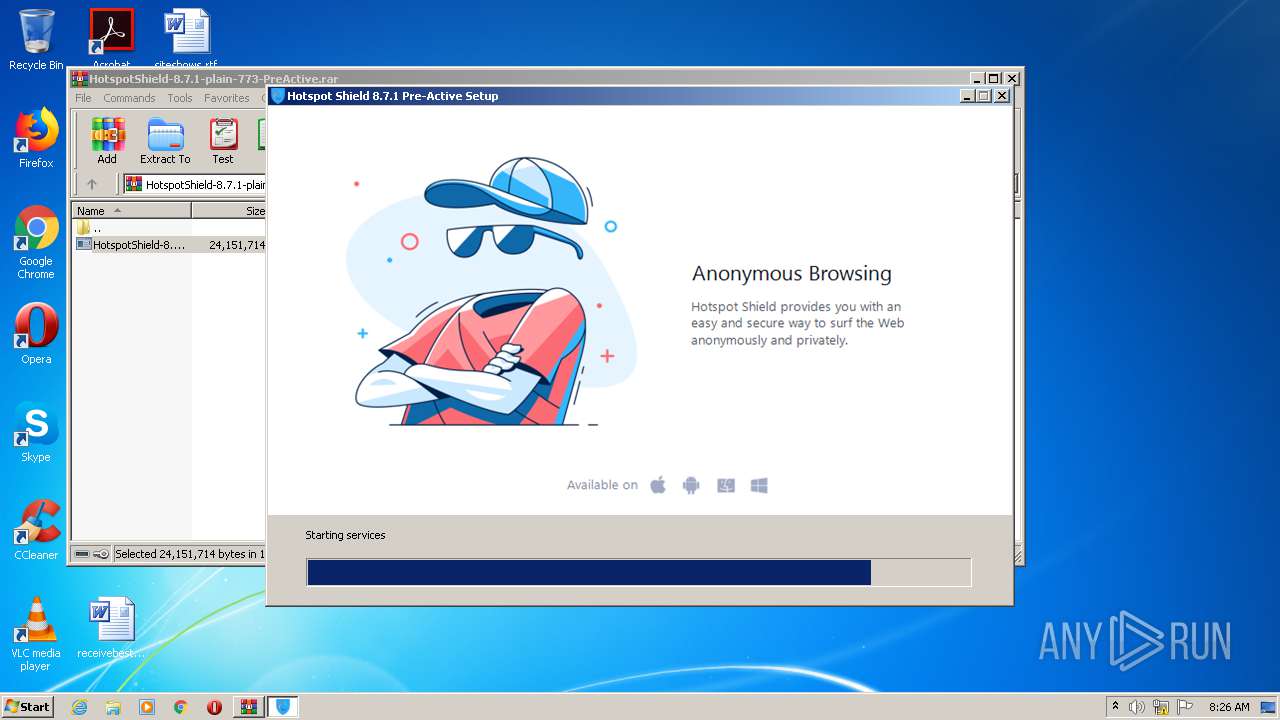Click the Windows Start button
Screen dimensions: 1280x720
pos(28,706)
